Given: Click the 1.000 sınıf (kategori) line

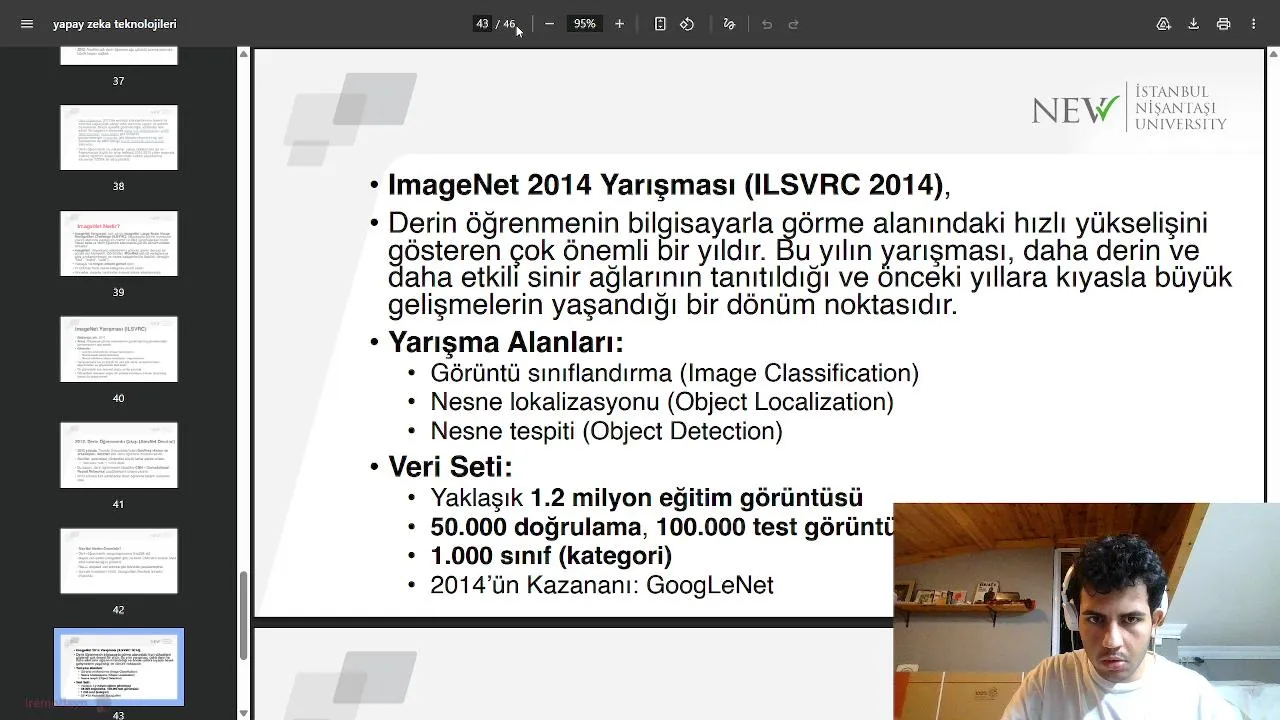Looking at the screenshot, I should coord(551,556).
